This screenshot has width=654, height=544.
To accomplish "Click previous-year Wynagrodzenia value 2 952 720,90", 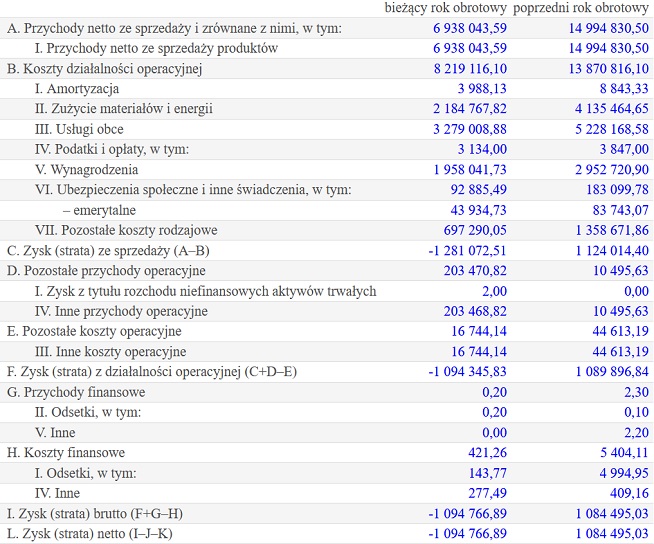I will [612, 169].
